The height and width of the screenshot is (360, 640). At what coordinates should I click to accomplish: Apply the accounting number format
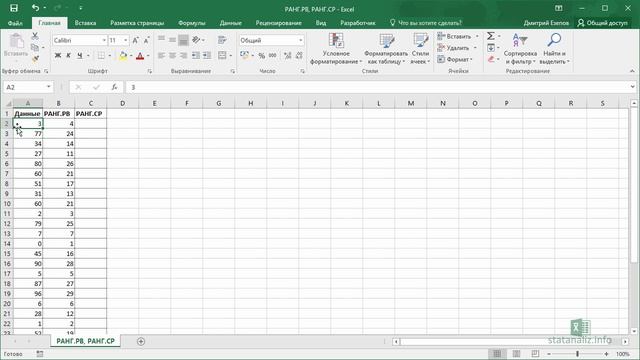[x=244, y=55]
